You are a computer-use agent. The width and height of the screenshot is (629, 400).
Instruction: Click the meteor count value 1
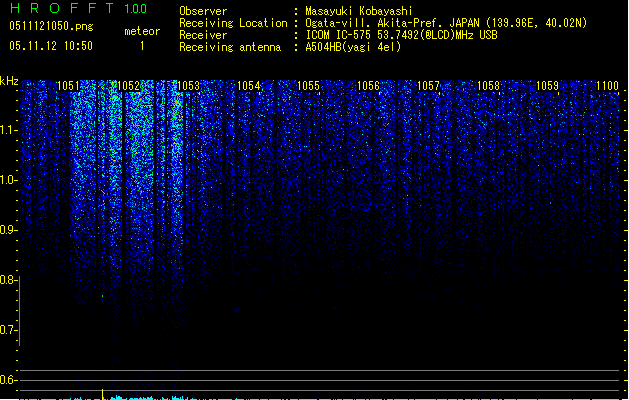pyautogui.click(x=142, y=46)
